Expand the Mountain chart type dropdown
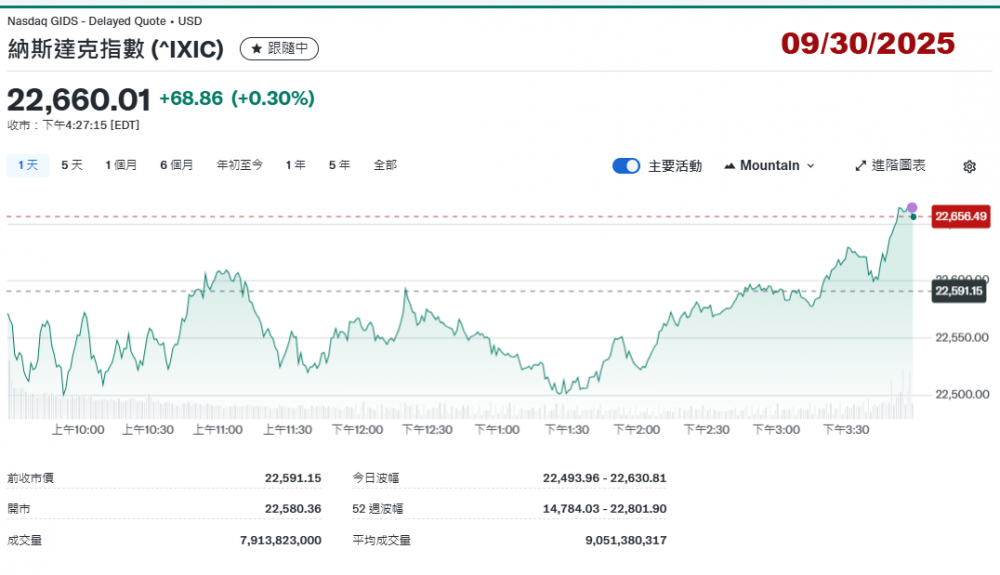The image size is (1000, 575). 768,166
